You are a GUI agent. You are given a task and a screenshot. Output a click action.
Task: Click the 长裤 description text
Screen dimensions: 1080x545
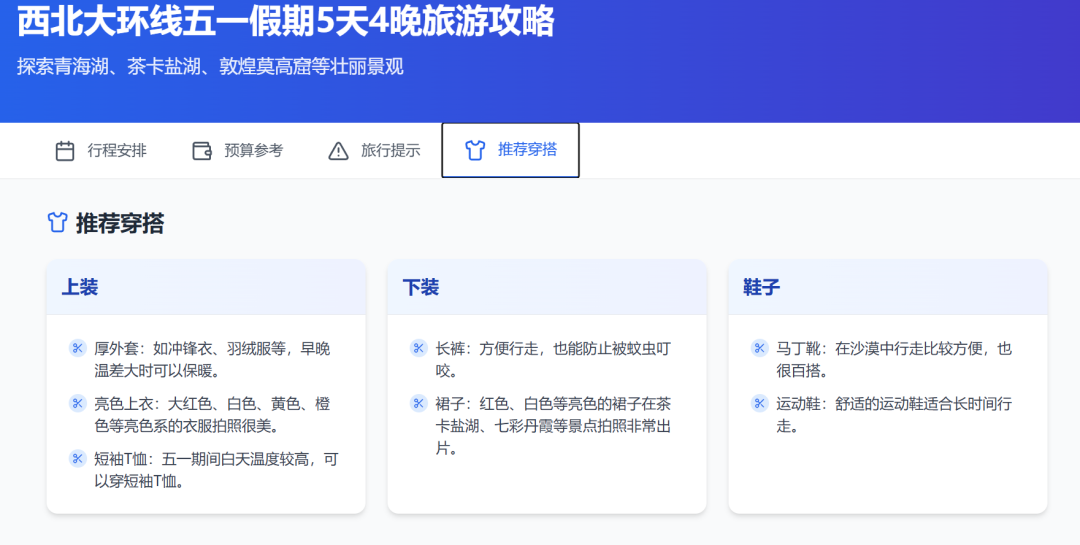[x=553, y=360]
